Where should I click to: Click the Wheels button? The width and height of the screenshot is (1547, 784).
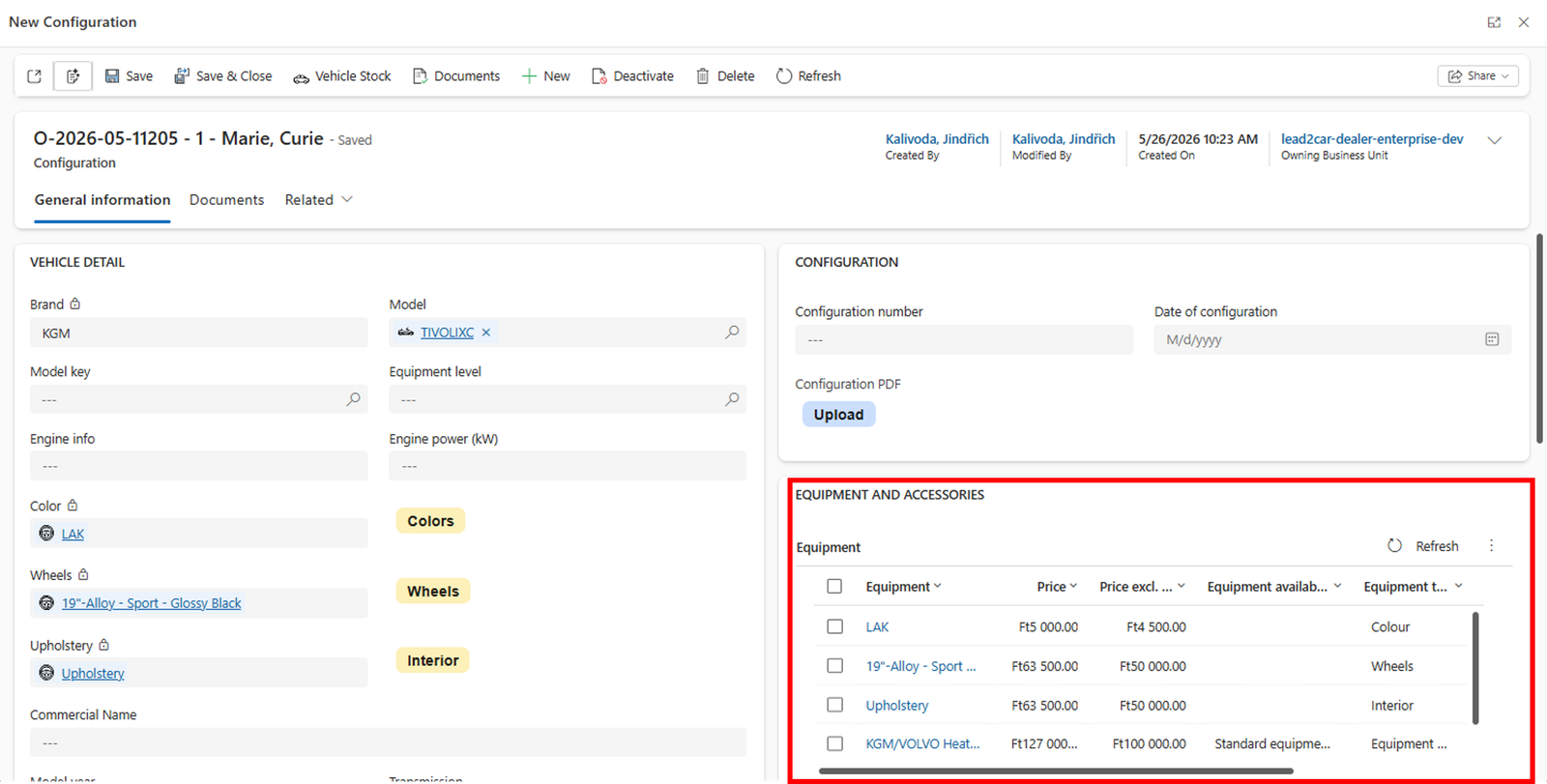[x=432, y=592]
